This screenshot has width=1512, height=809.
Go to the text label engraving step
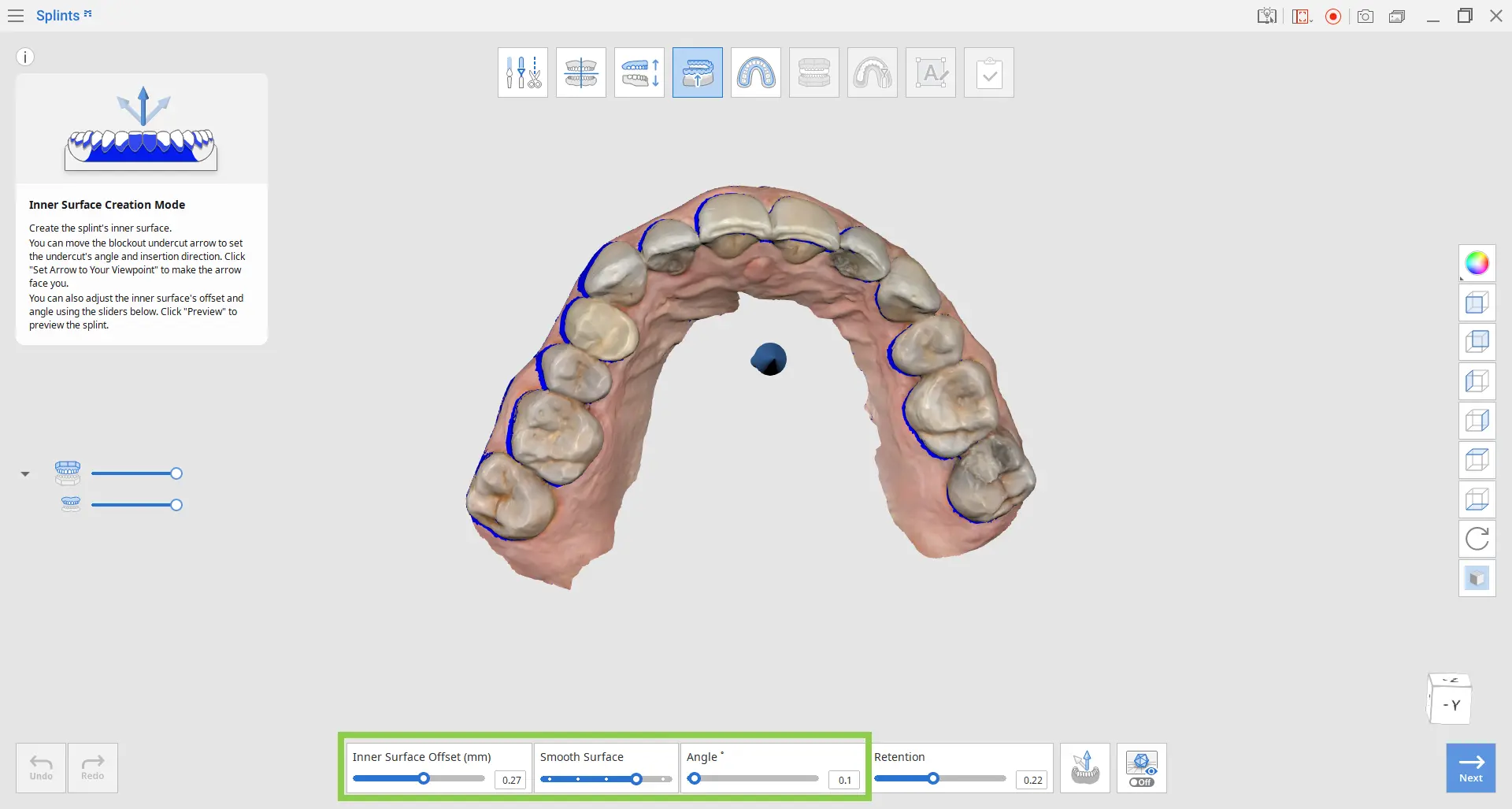click(x=931, y=72)
